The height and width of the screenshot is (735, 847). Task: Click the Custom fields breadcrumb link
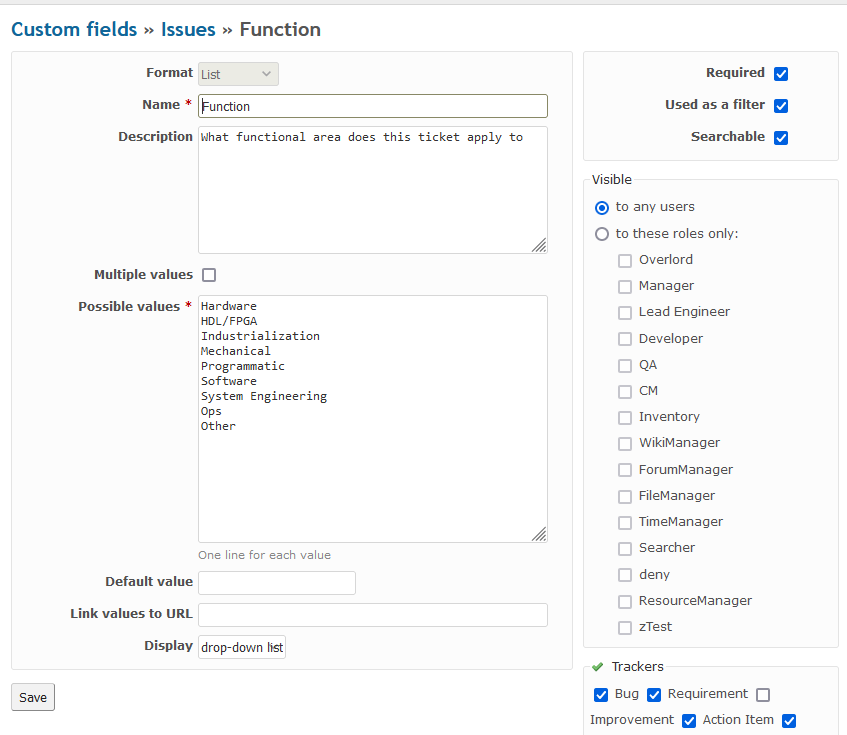74,29
